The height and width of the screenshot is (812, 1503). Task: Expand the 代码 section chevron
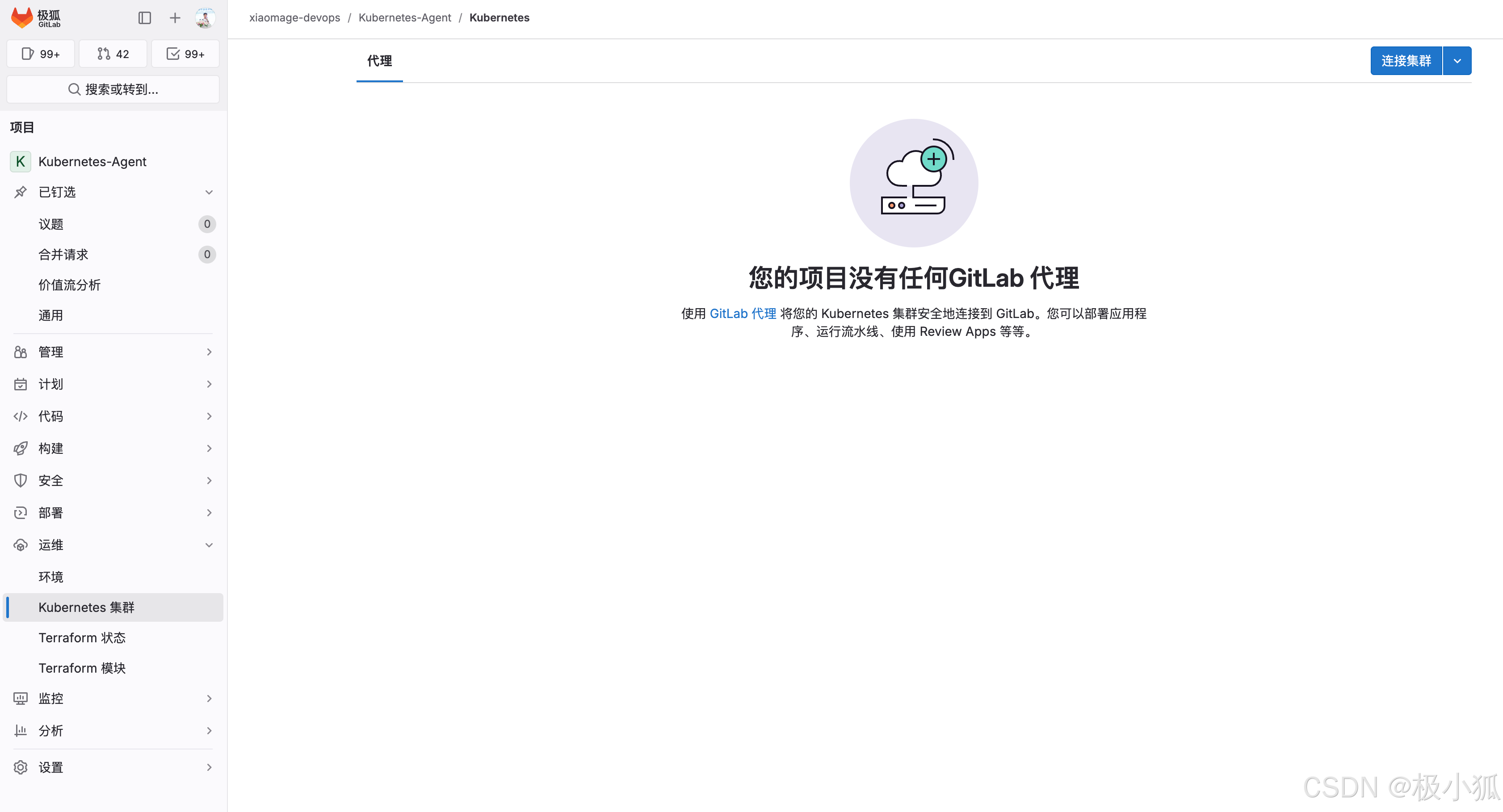coord(209,416)
